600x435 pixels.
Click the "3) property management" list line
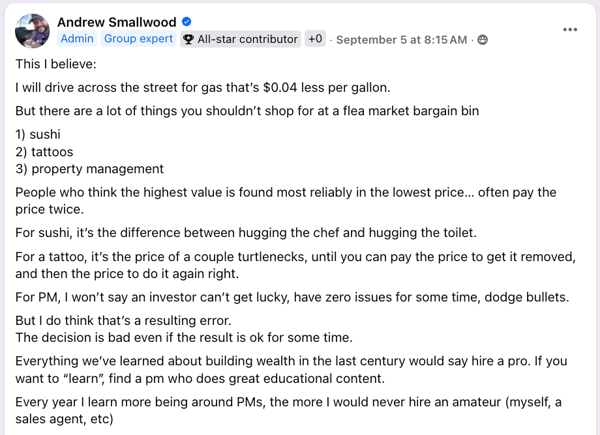click(89, 168)
